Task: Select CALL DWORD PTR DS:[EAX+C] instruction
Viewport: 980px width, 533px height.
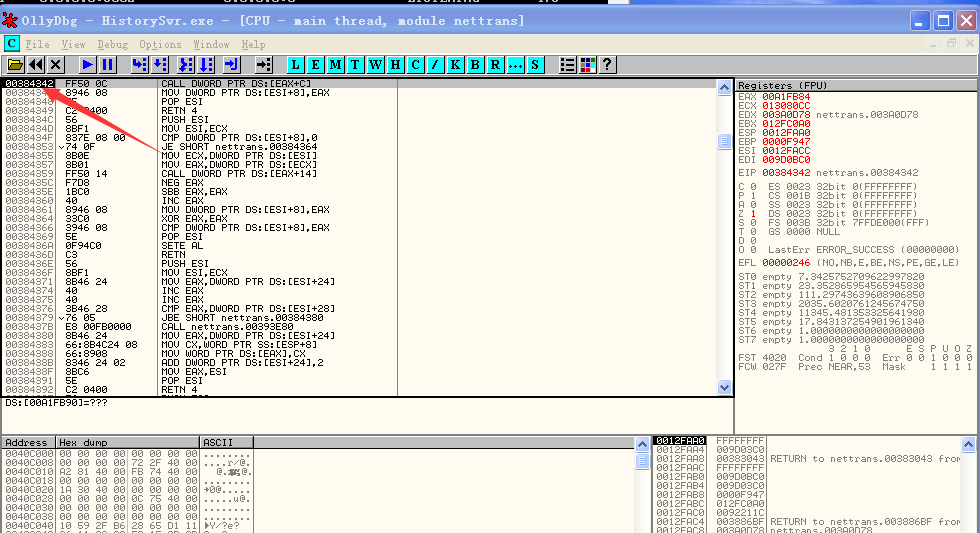Action: point(236,84)
